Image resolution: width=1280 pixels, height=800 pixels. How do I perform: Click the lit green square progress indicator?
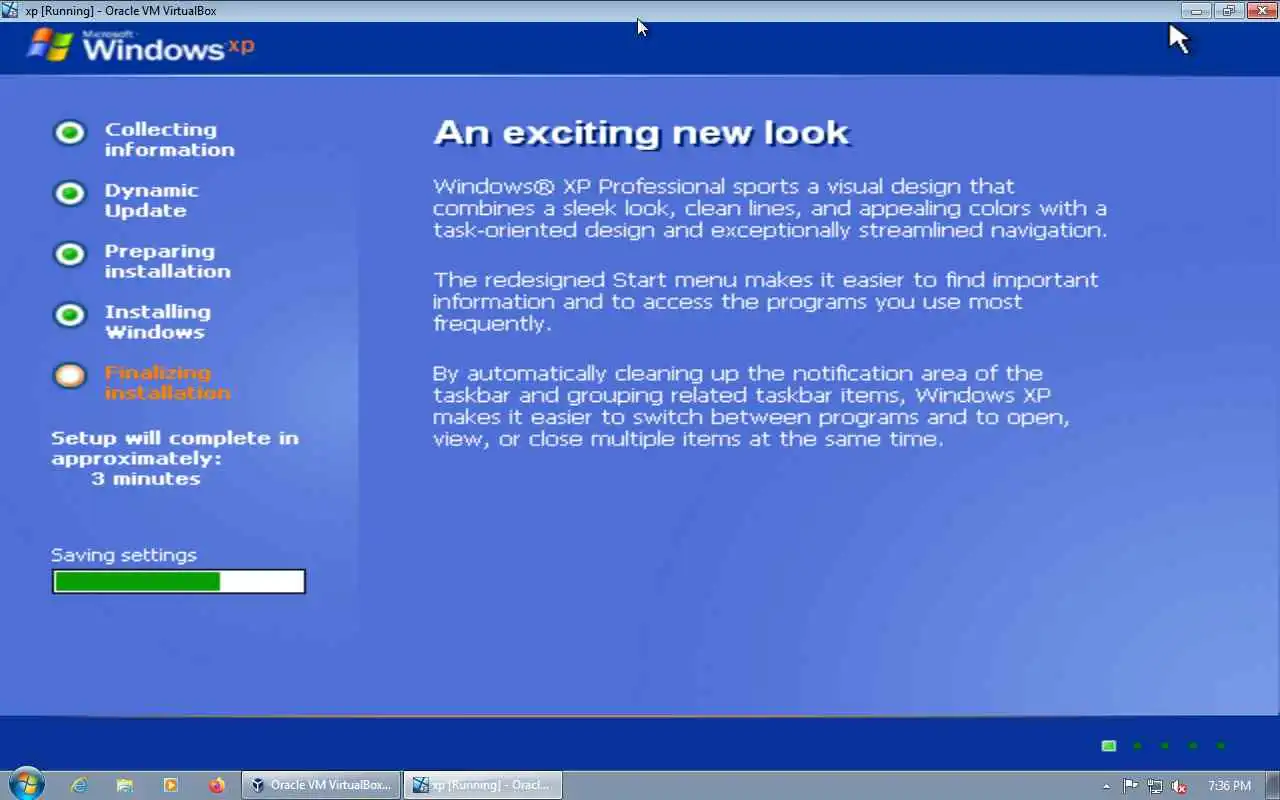pyautogui.click(x=1108, y=745)
